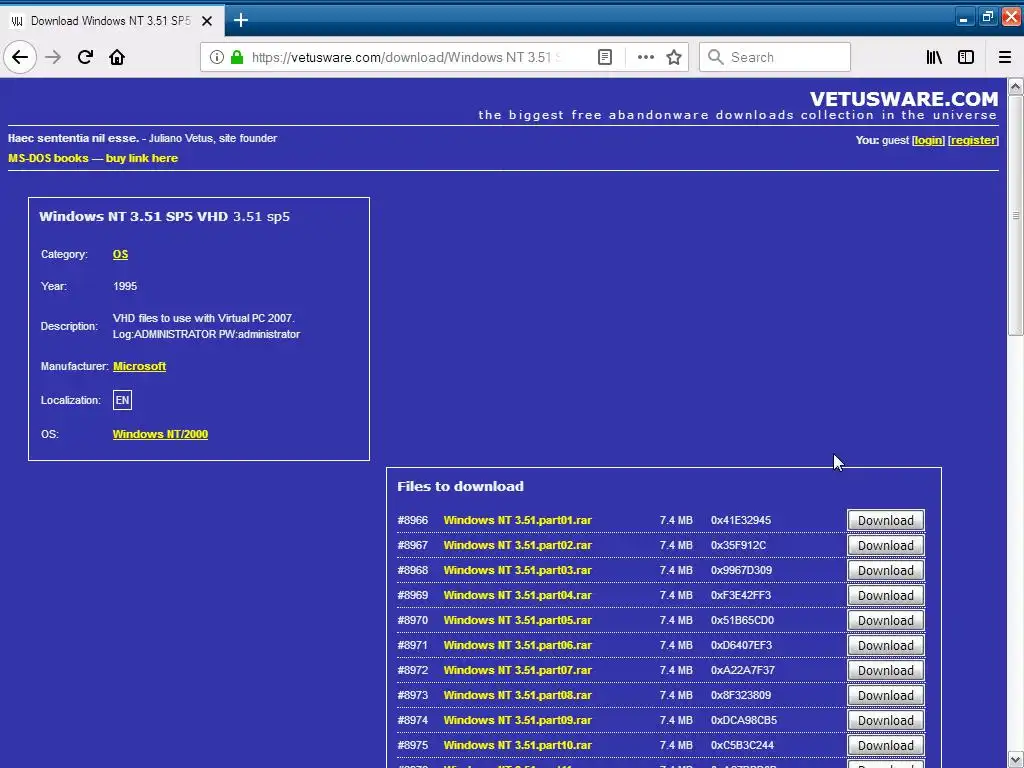Viewport: 1024px width, 768px height.
Task: Click Download button in #8970 row
Action: pos(886,620)
